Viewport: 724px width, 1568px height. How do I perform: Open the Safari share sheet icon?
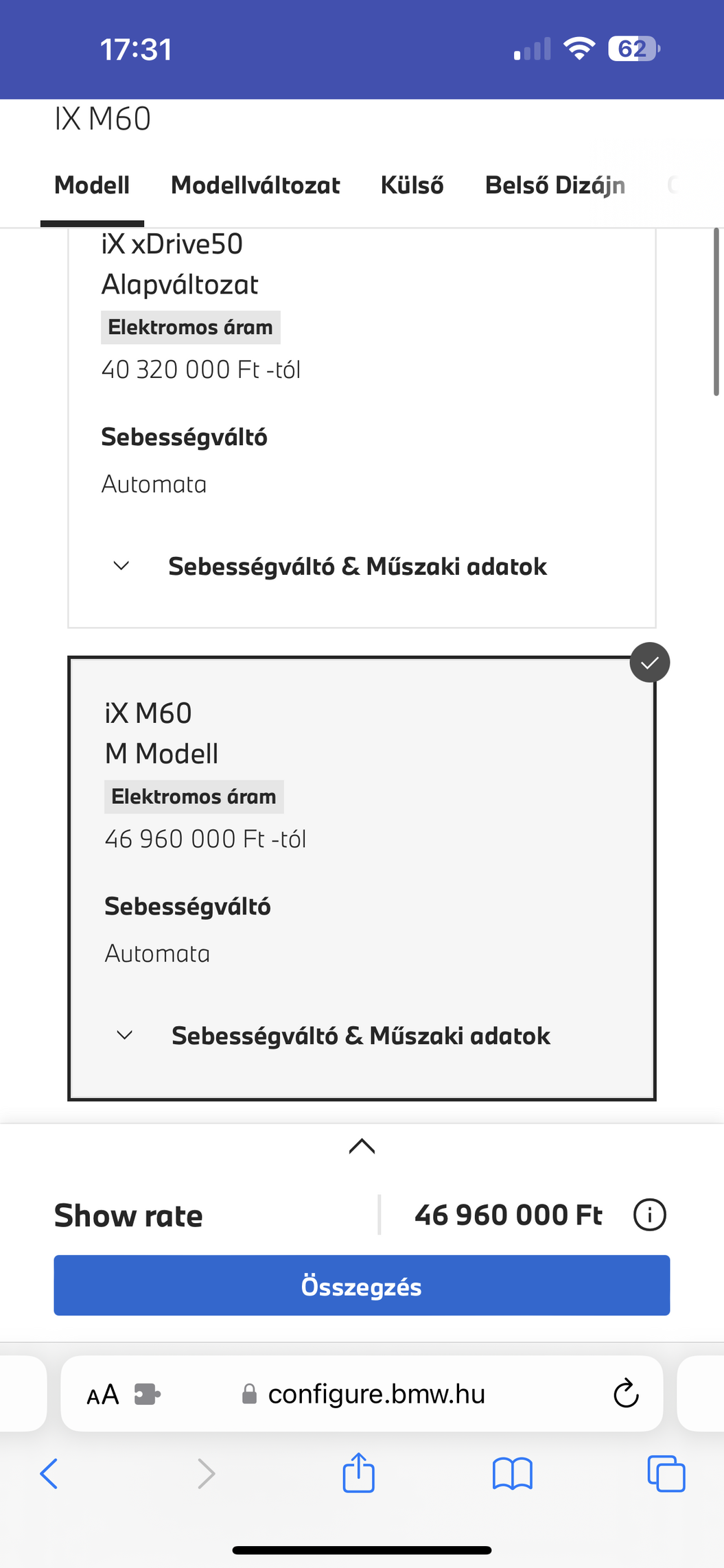tap(358, 1473)
